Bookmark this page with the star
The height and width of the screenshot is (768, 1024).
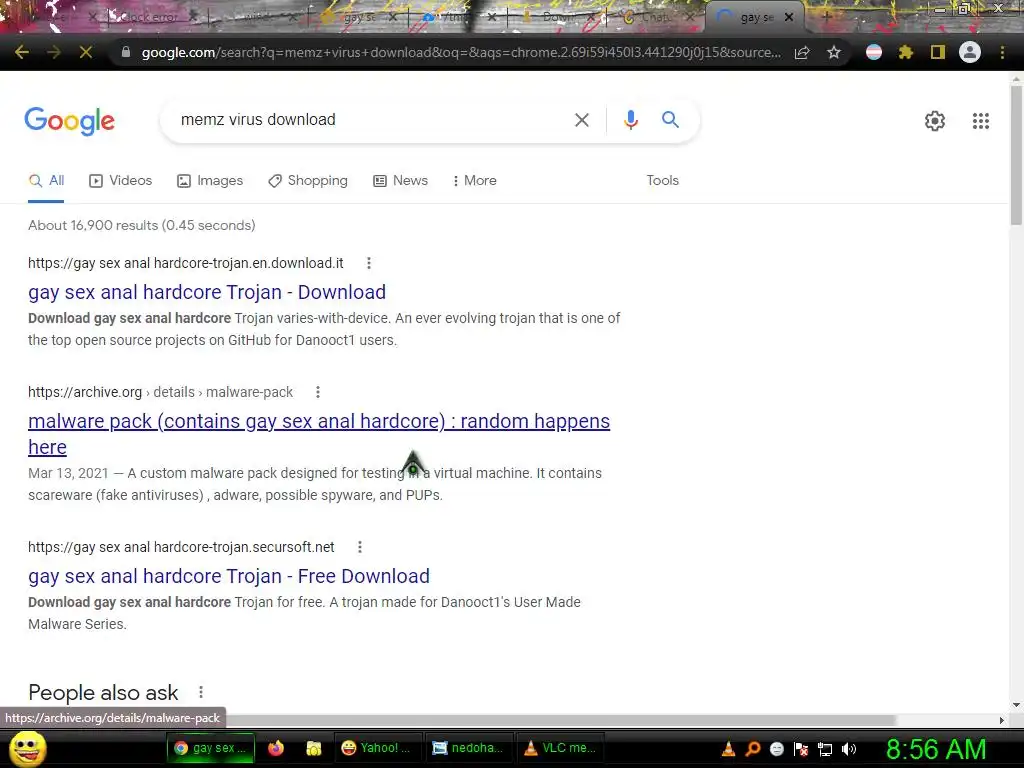pos(833,52)
